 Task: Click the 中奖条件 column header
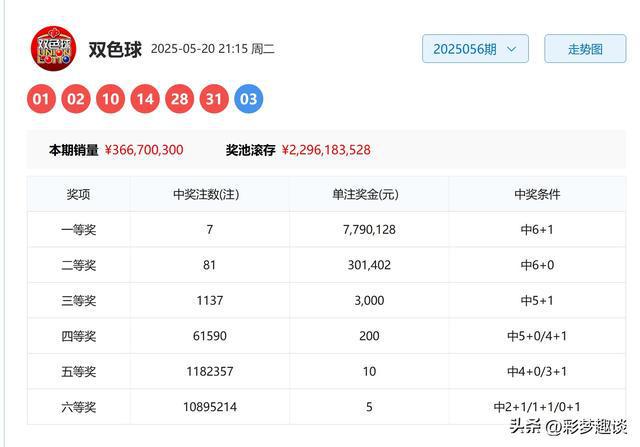tap(537, 194)
